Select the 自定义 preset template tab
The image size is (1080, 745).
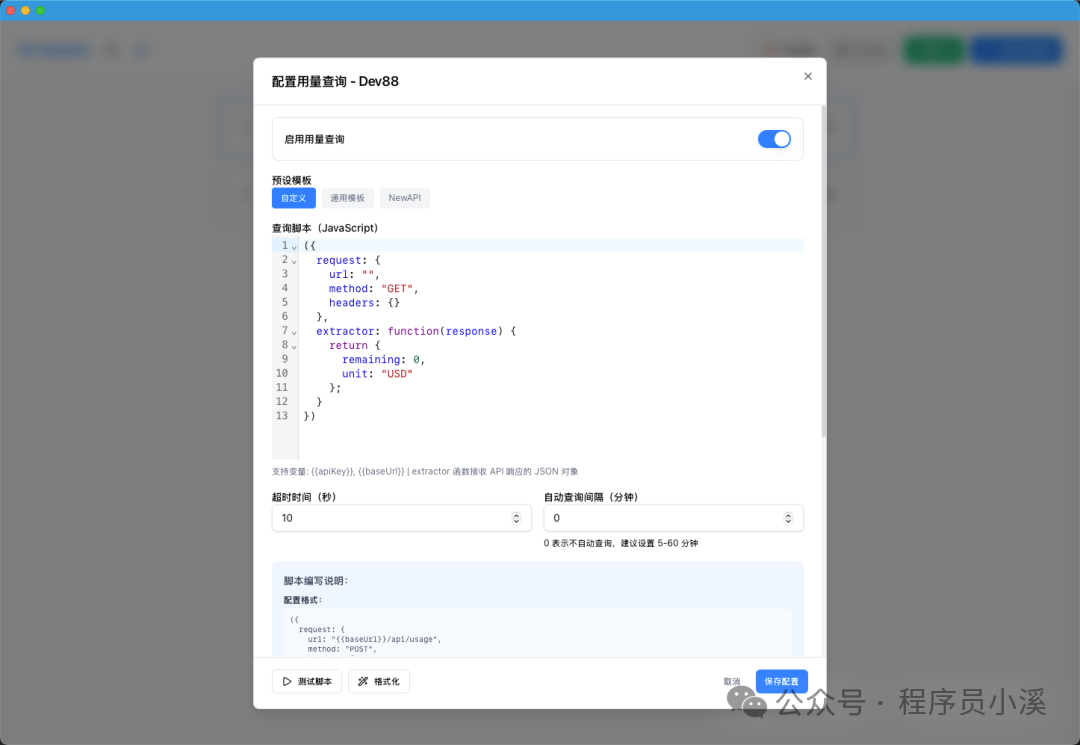point(293,197)
